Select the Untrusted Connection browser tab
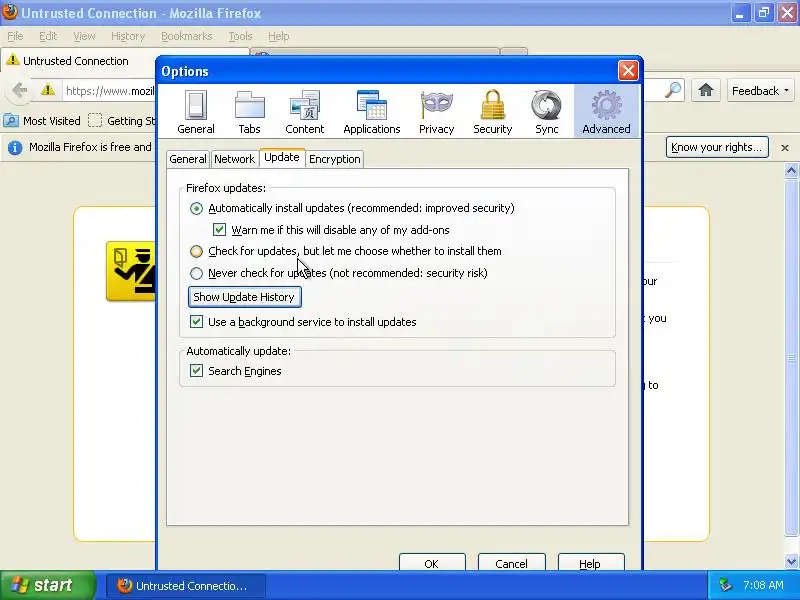 [x=77, y=61]
